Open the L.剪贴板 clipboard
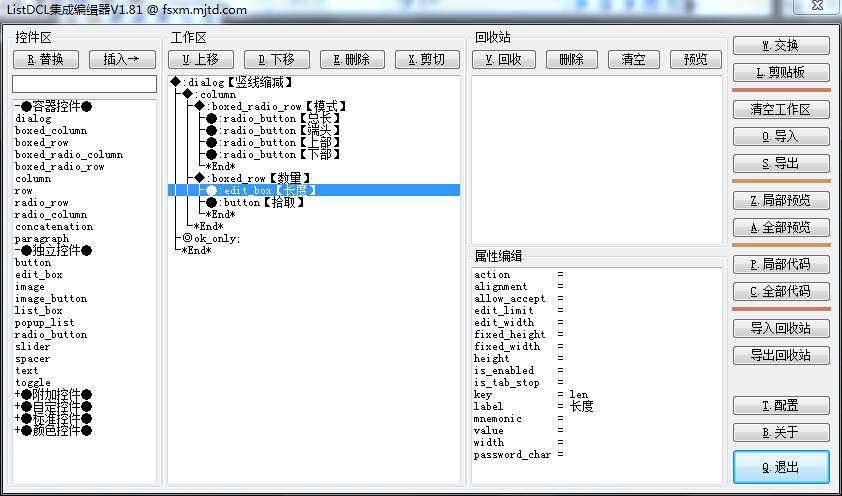The height and width of the screenshot is (496, 842). pyautogui.click(x=781, y=72)
